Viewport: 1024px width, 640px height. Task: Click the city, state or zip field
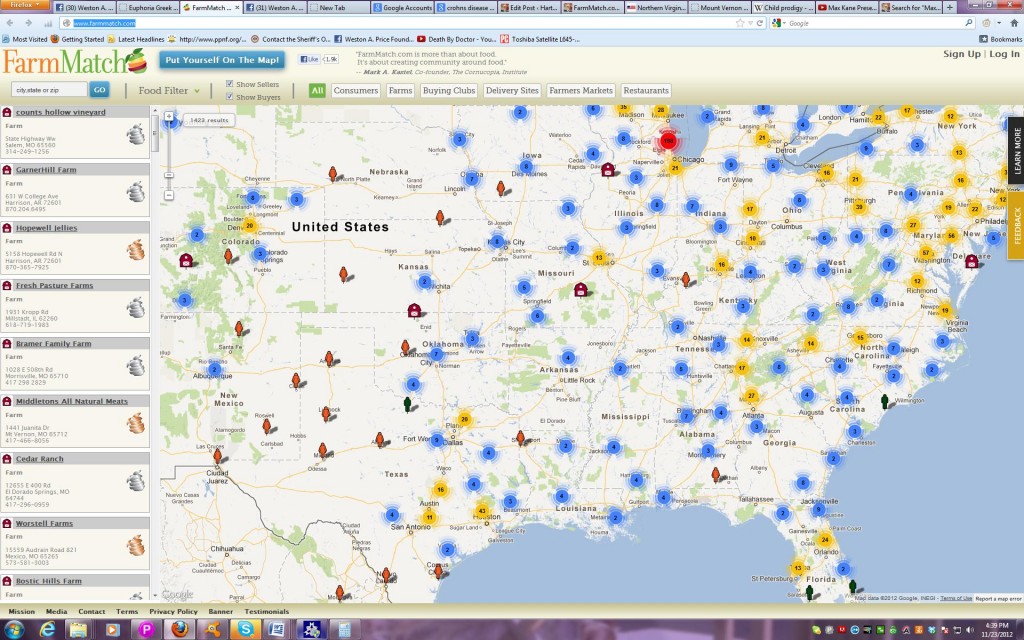[x=49, y=89]
